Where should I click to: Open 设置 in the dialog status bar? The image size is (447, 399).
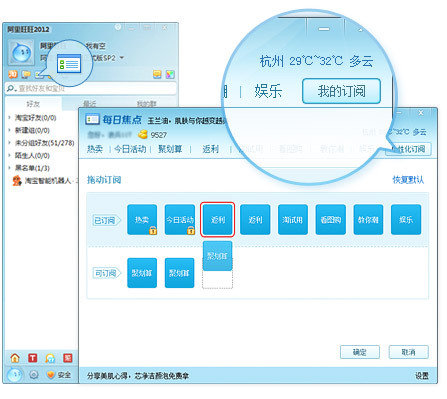pos(422,376)
